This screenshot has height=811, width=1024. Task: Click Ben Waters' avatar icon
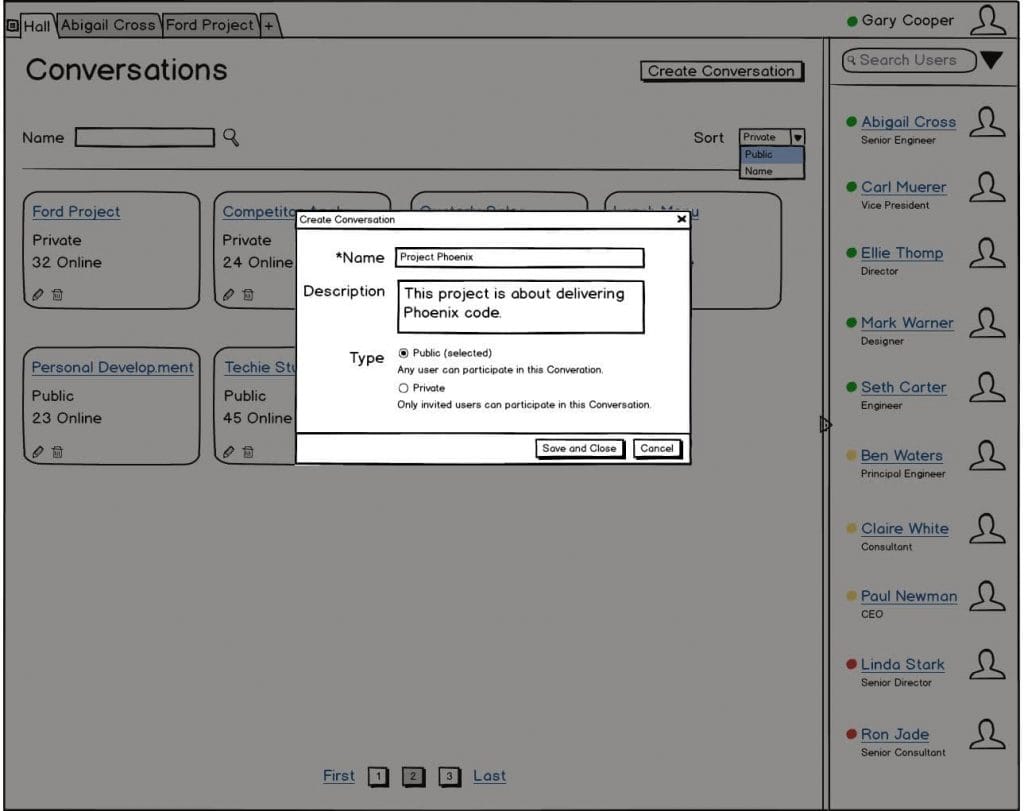987,455
